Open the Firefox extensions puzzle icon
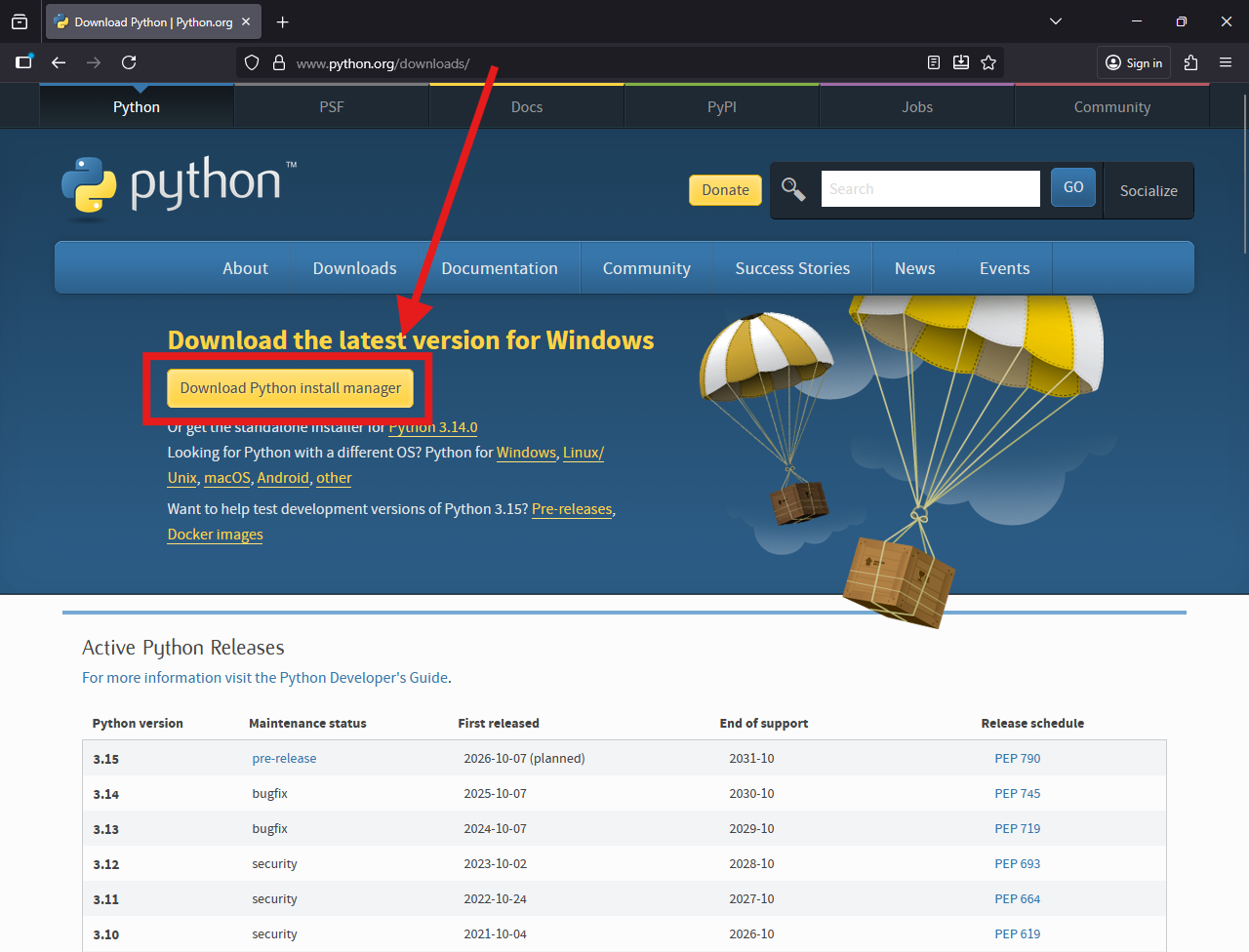Screen dimensions: 1249x952 pyautogui.click(x=1190, y=62)
